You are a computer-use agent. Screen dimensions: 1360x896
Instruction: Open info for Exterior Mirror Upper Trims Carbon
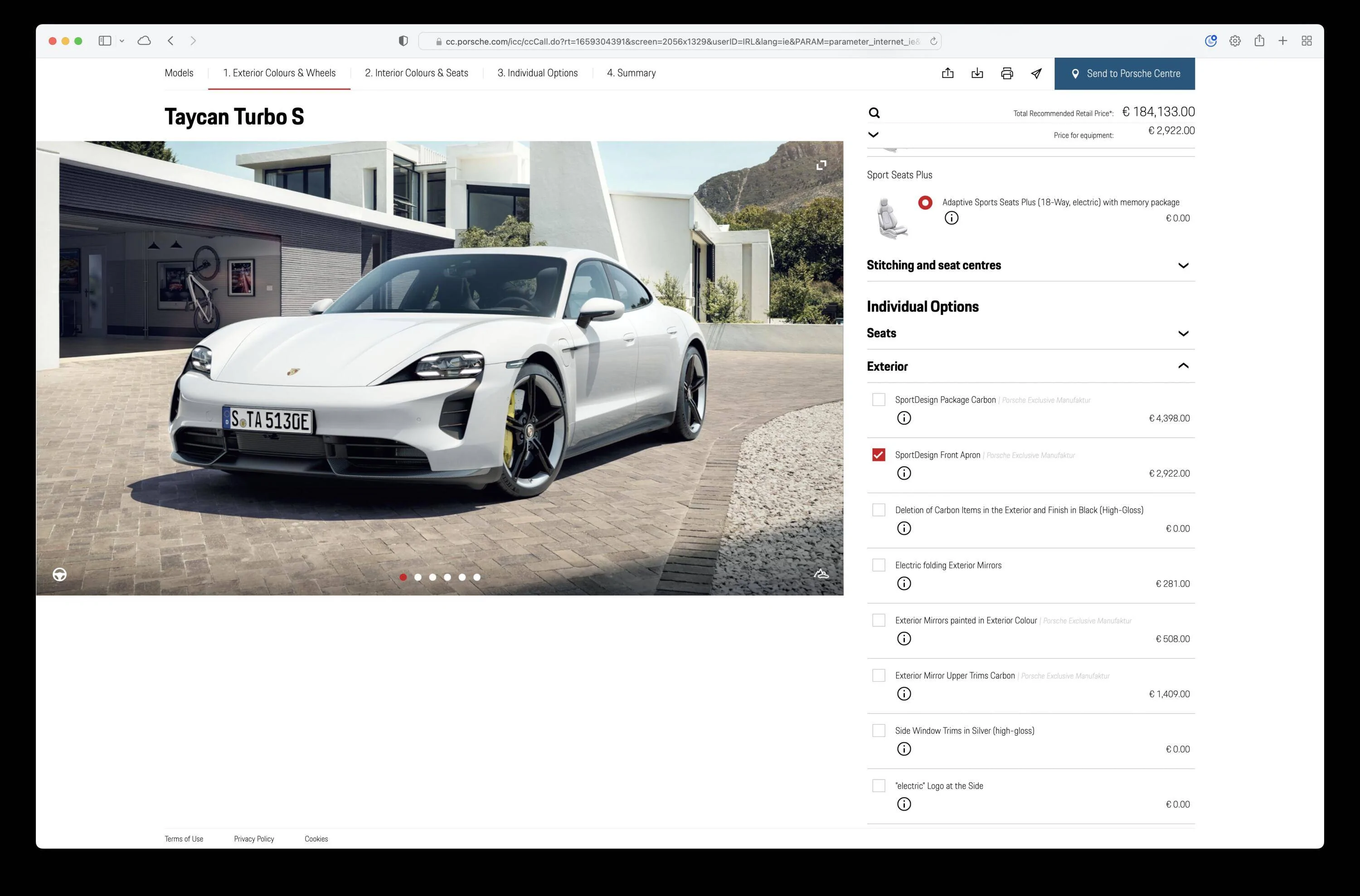pos(903,694)
